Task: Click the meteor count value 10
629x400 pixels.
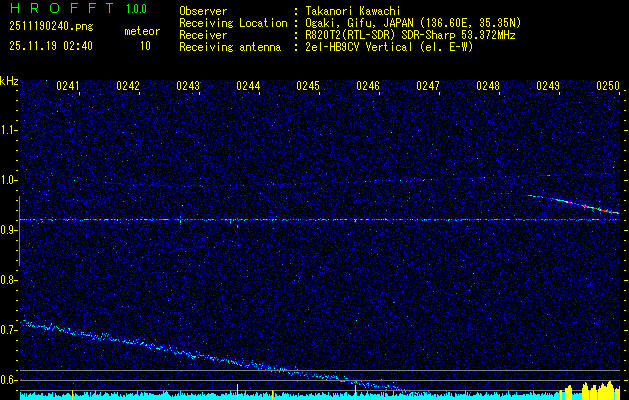Action: point(145,46)
